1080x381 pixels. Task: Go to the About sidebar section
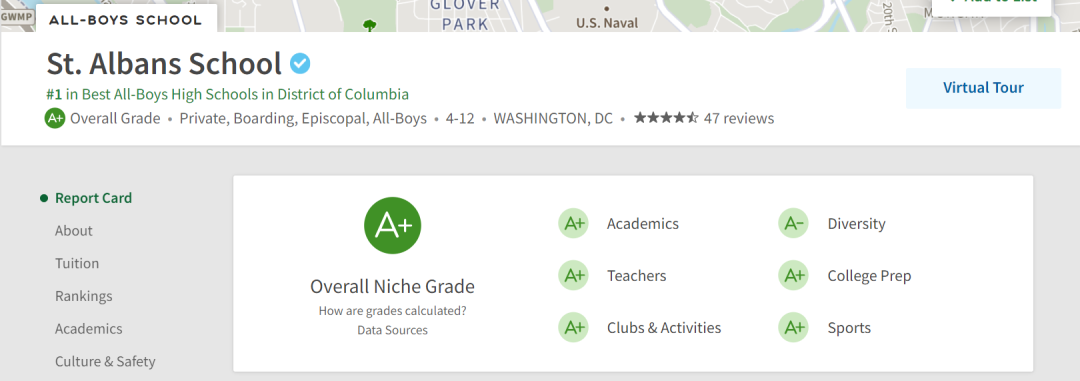(74, 231)
